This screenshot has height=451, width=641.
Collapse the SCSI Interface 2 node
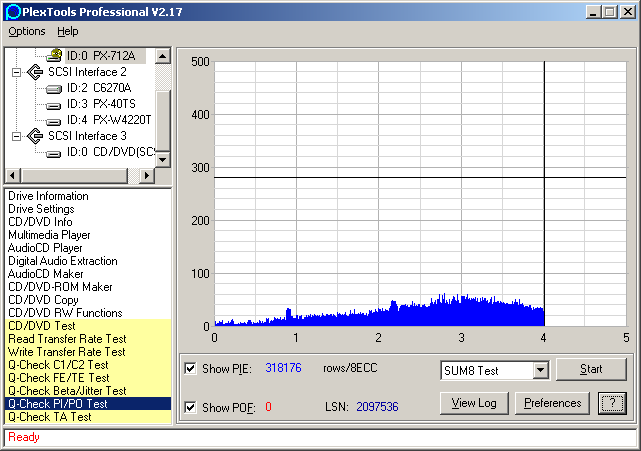point(16,72)
